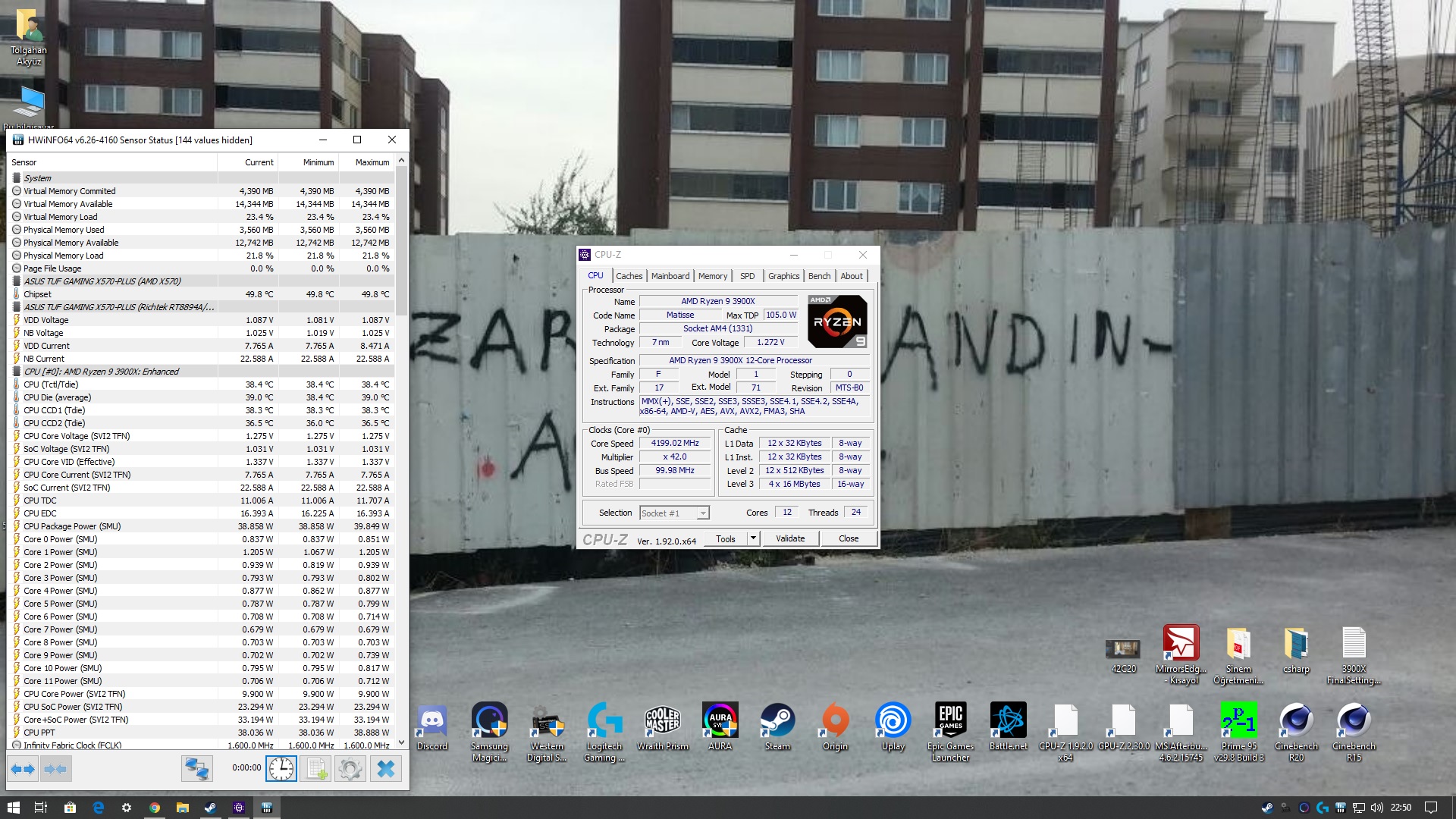The width and height of the screenshot is (1456, 819).
Task: Reset the HWiNFO clock timer button
Action: 281,769
